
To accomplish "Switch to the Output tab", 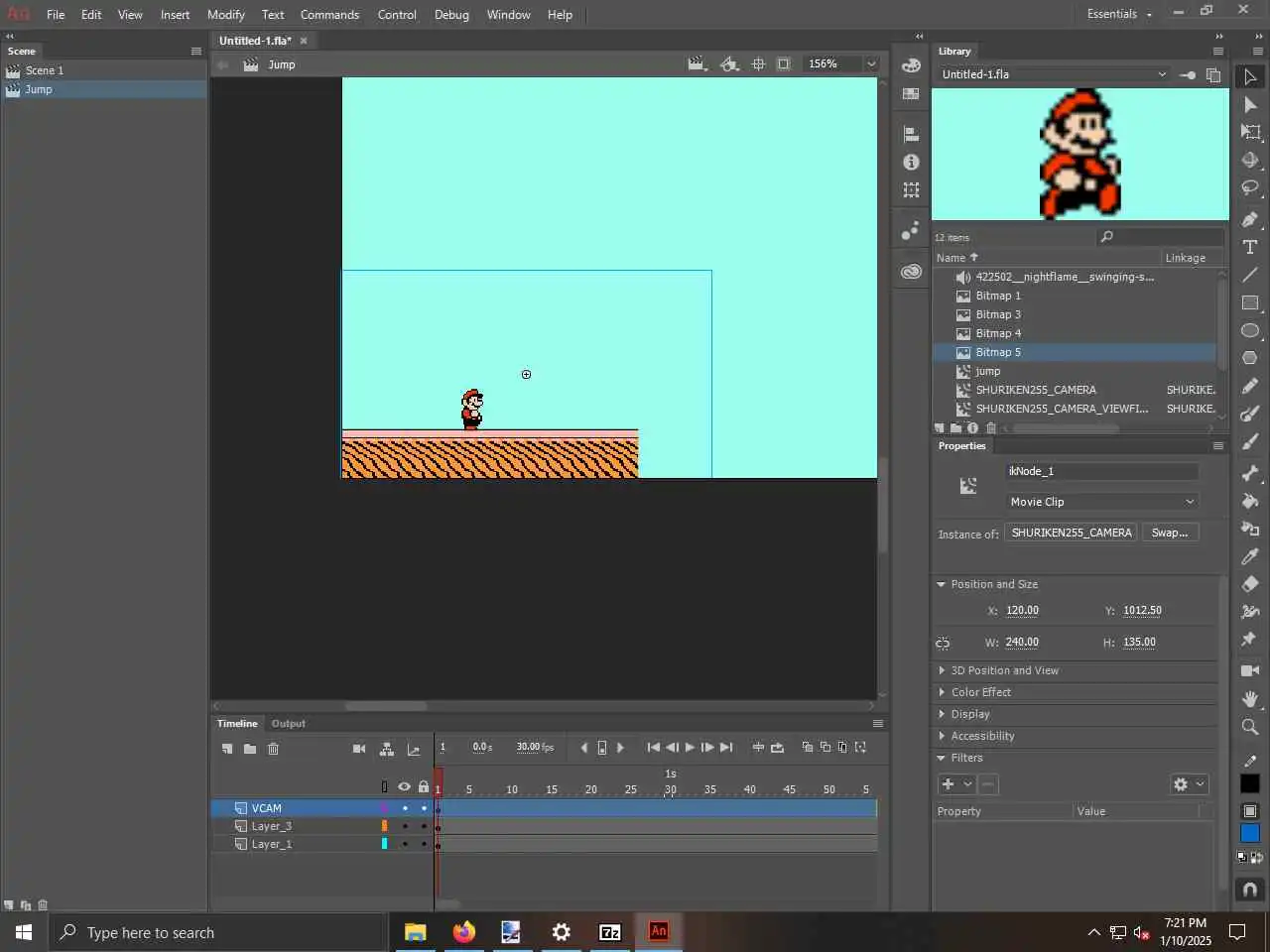I will pos(289,724).
